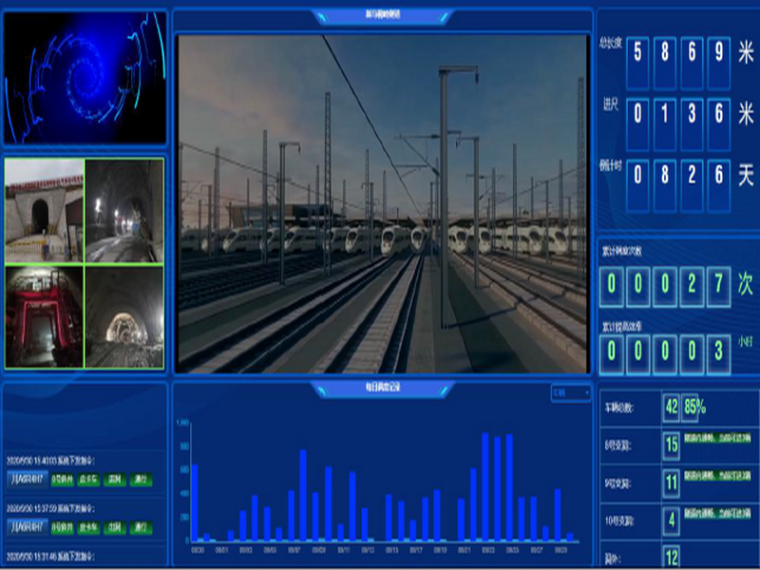The width and height of the screenshot is (760, 570).
Task: Click the main train yard video
Action: point(382,204)
